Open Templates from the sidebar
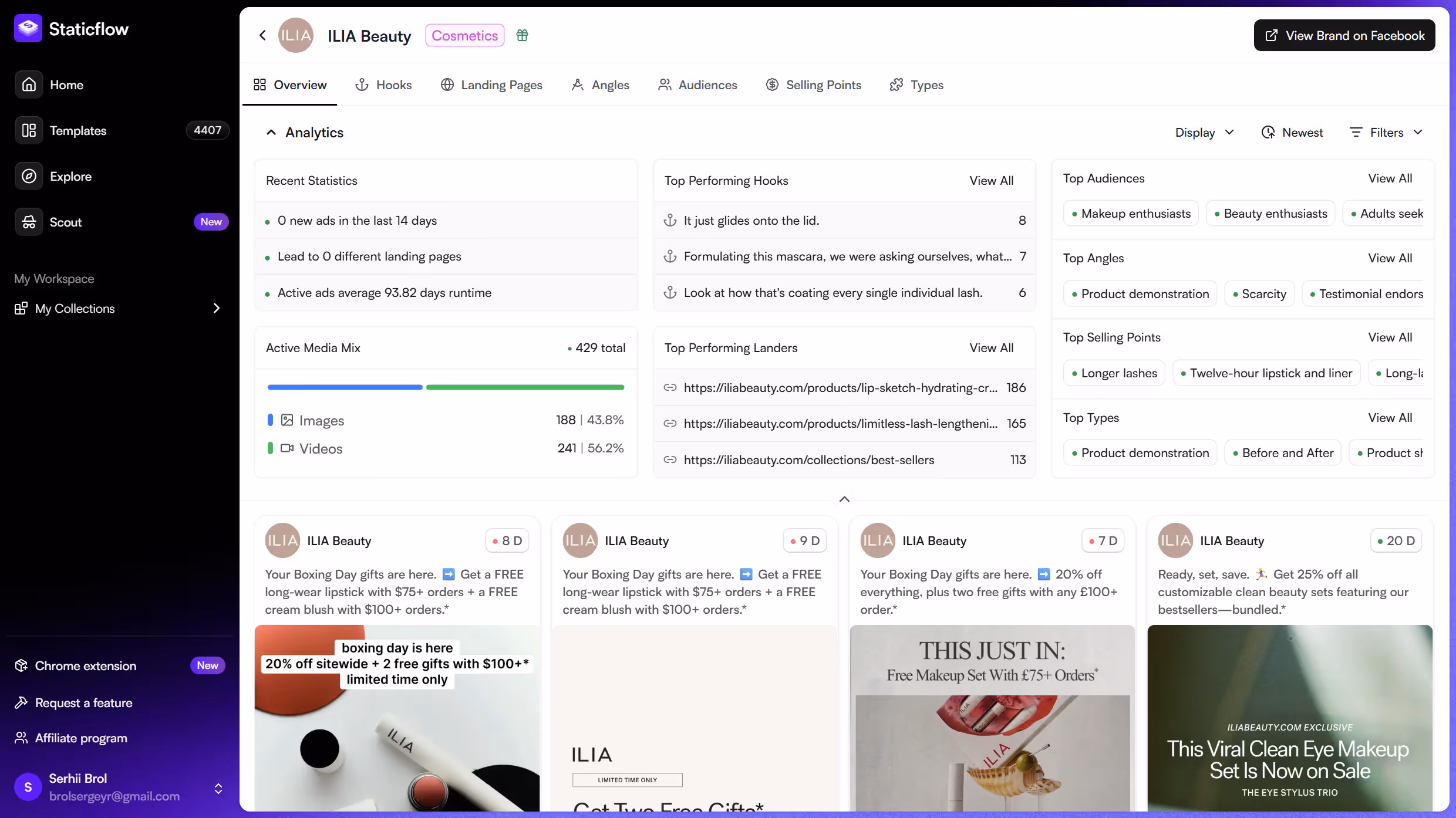Image resolution: width=1456 pixels, height=818 pixels. point(77,130)
